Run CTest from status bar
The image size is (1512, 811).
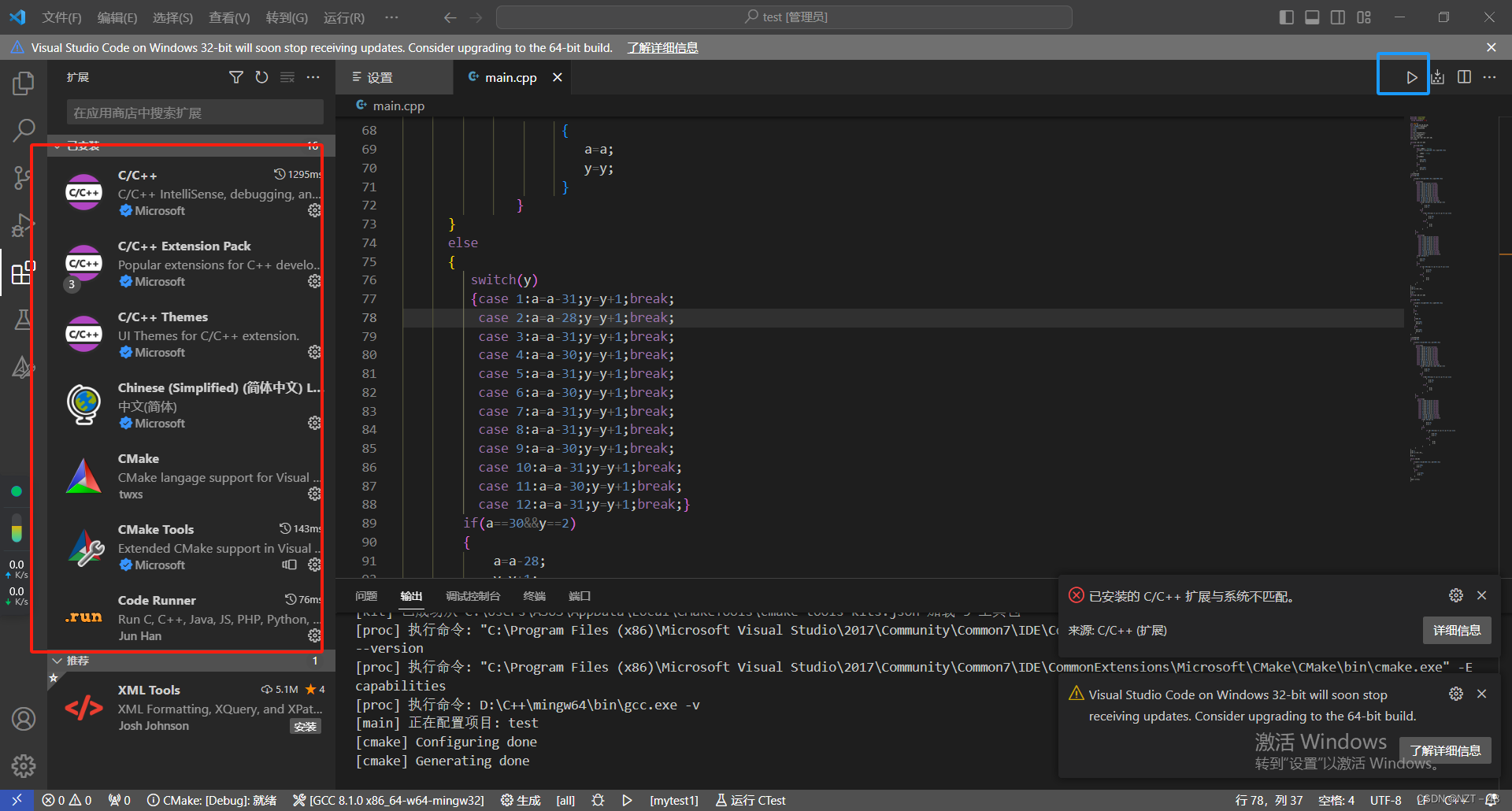point(750,800)
